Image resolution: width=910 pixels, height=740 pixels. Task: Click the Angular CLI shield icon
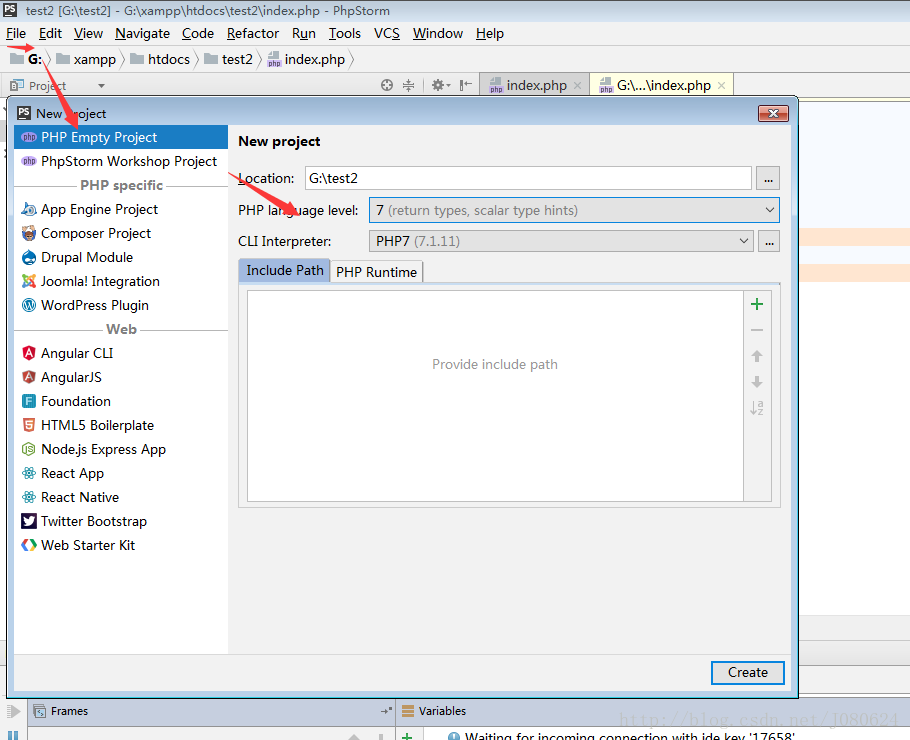[x=28, y=353]
